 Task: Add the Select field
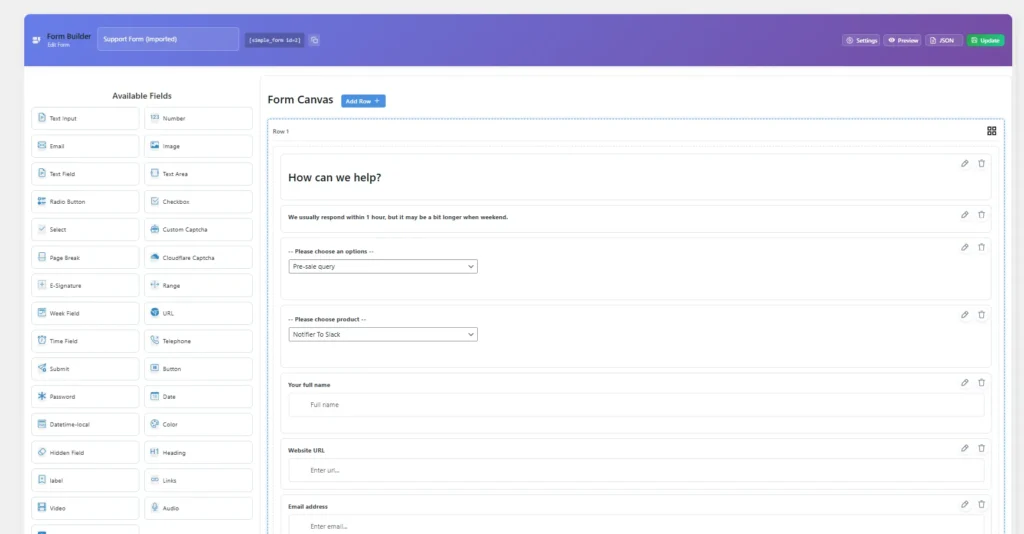[x=85, y=230]
